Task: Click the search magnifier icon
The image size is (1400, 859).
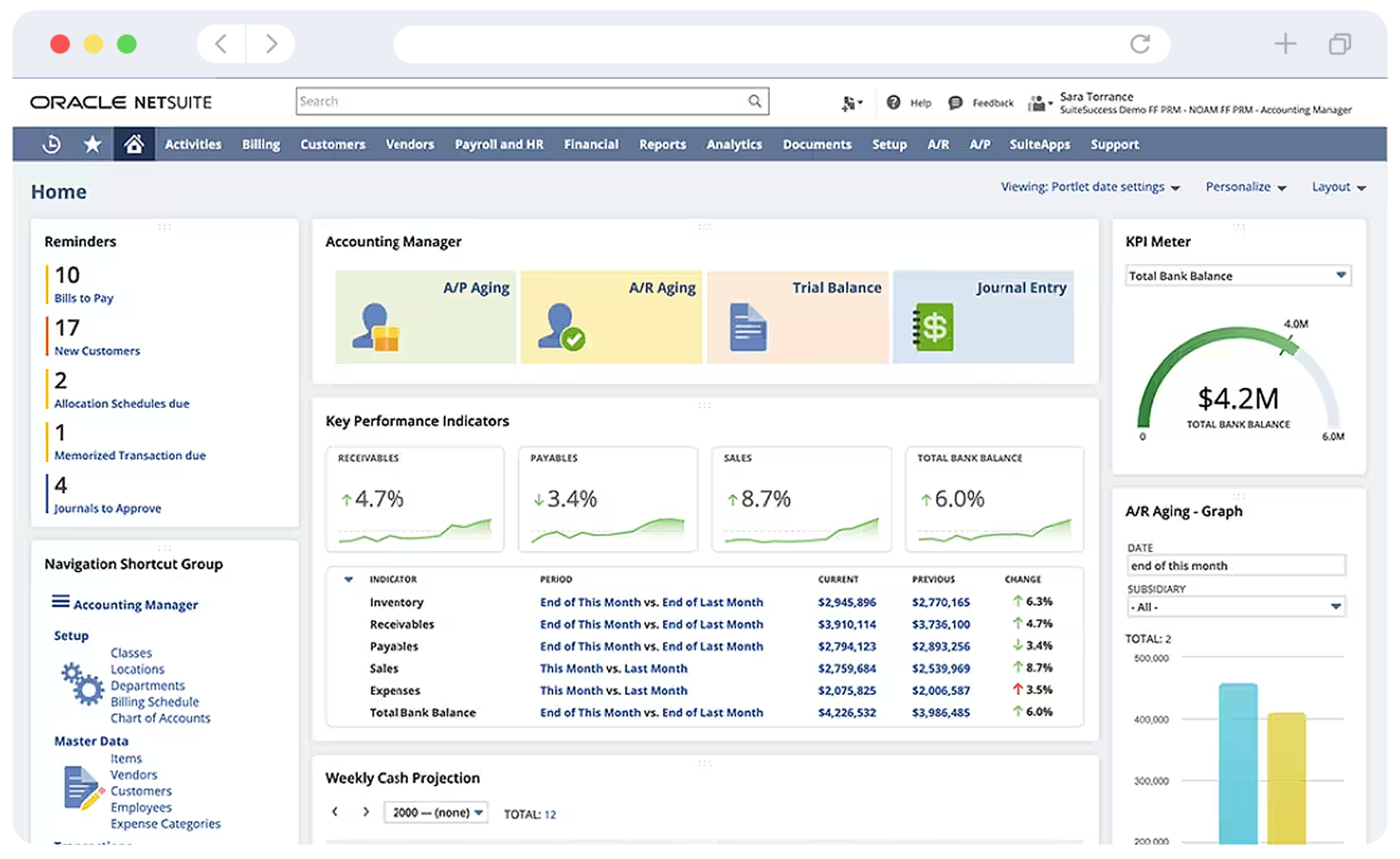Action: 754,101
